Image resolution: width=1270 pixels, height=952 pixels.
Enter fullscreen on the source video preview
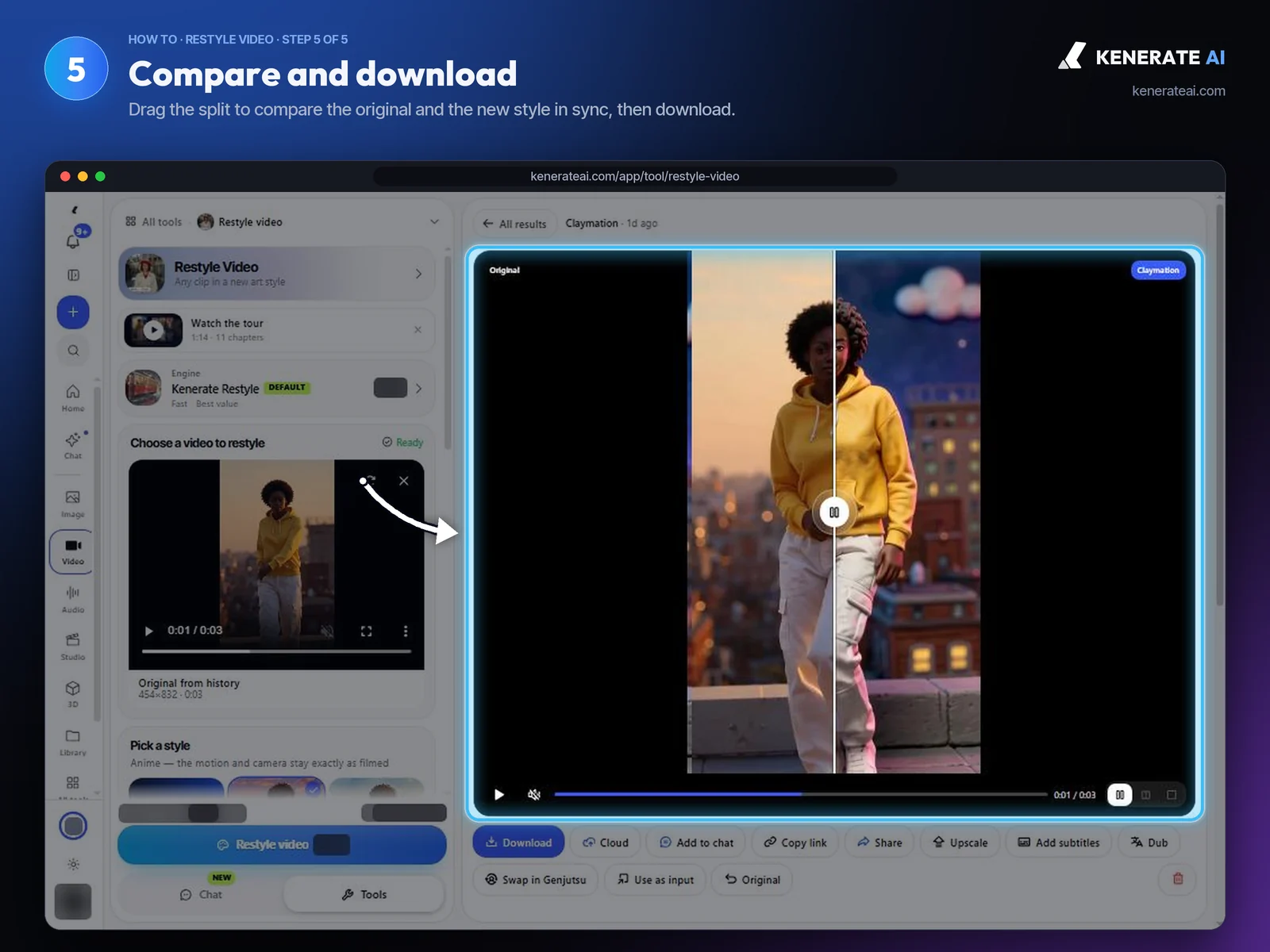point(366,631)
